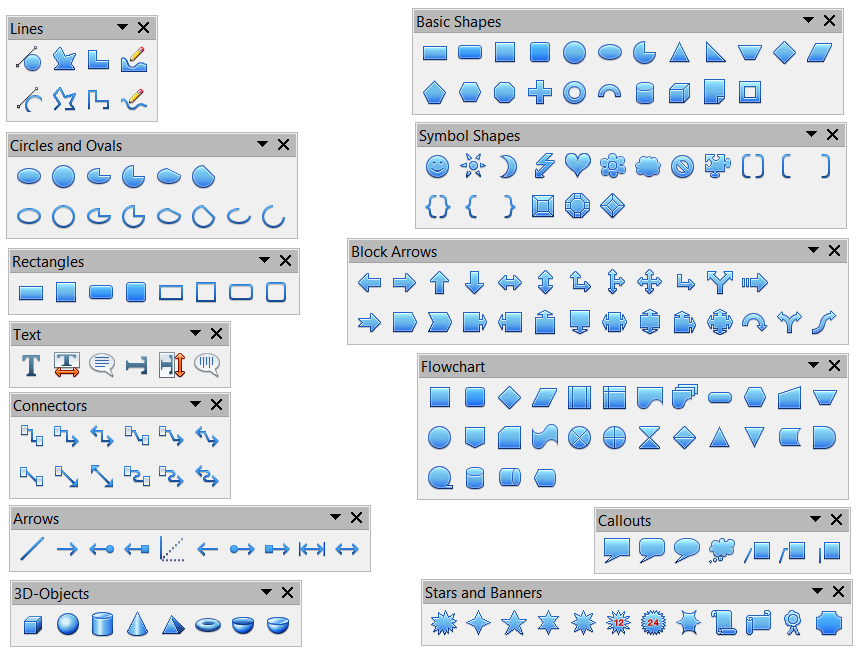Image resolution: width=864 pixels, height=660 pixels.
Task: Close the Circles and Ovals toolbar
Action: tap(284, 145)
